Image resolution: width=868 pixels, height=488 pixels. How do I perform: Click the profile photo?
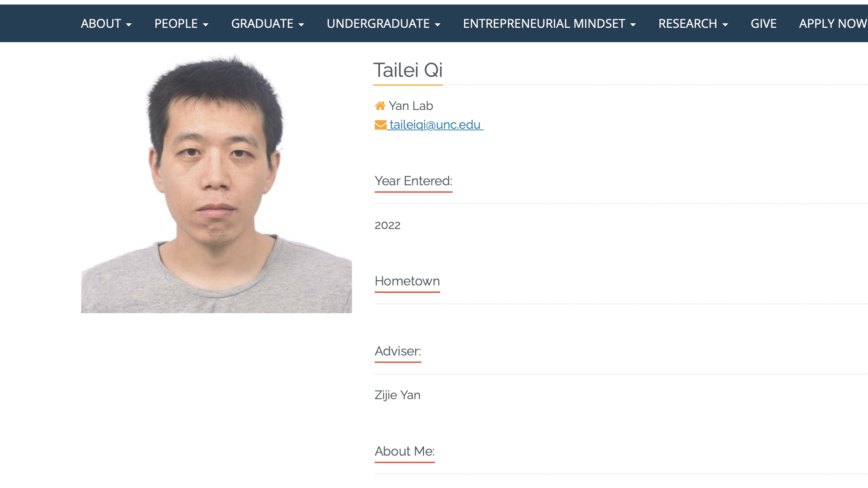click(x=216, y=184)
